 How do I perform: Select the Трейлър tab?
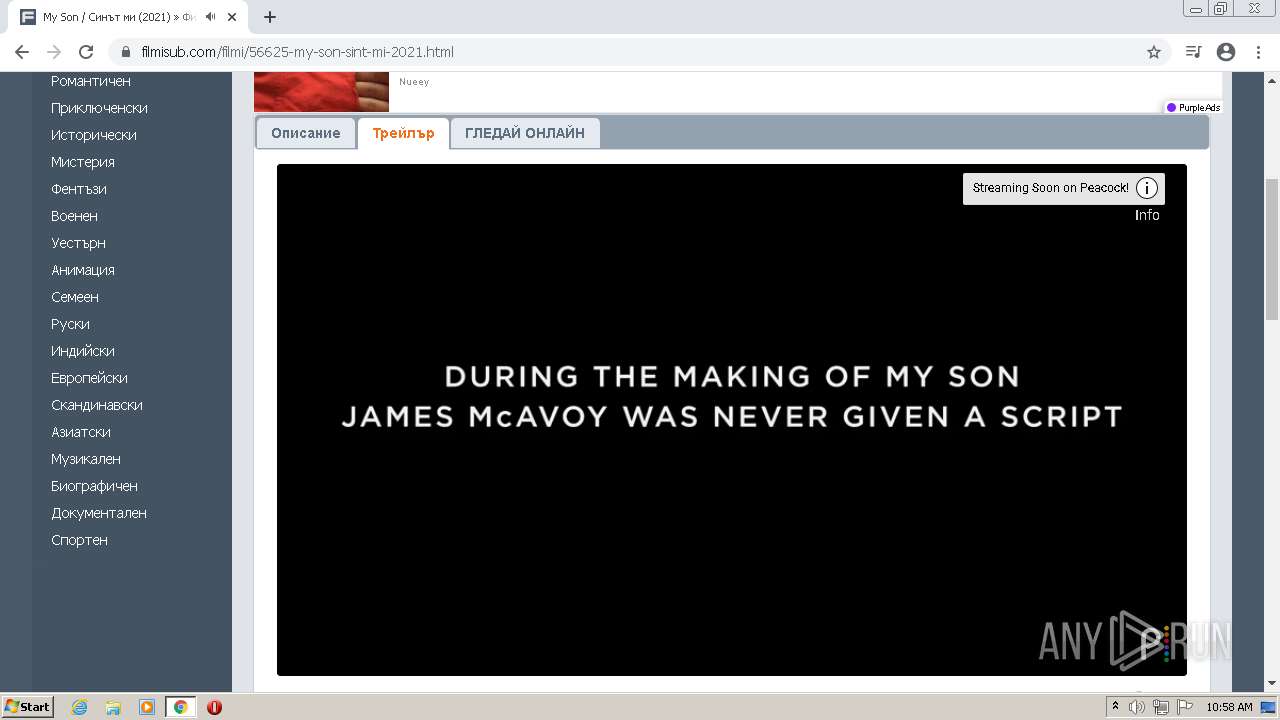tap(403, 133)
